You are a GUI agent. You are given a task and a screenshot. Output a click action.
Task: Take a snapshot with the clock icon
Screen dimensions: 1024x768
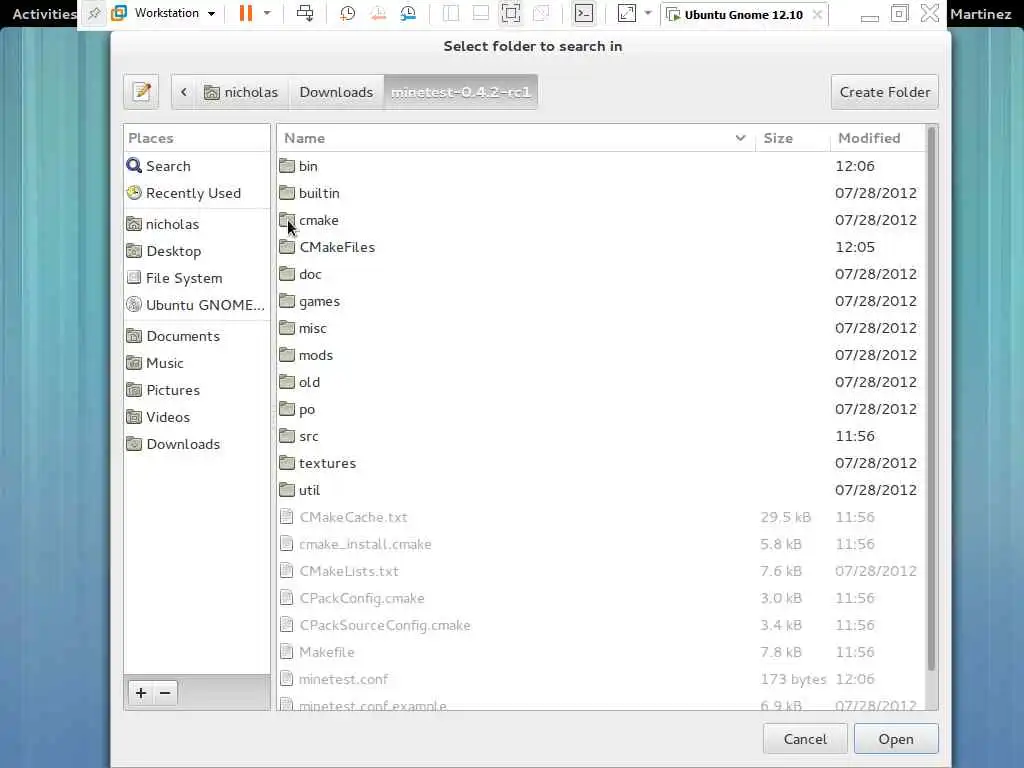click(347, 13)
